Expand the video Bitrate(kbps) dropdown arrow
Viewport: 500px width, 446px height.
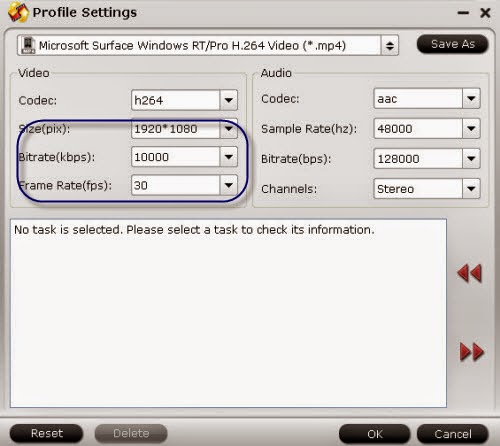(229, 157)
